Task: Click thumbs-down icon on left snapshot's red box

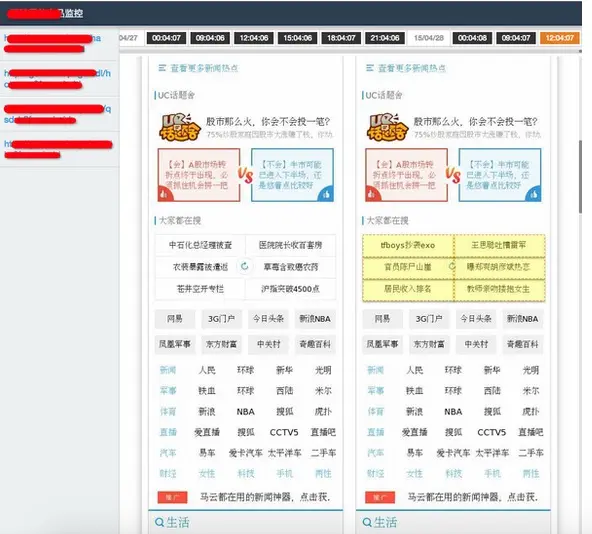Action: click(x=165, y=194)
